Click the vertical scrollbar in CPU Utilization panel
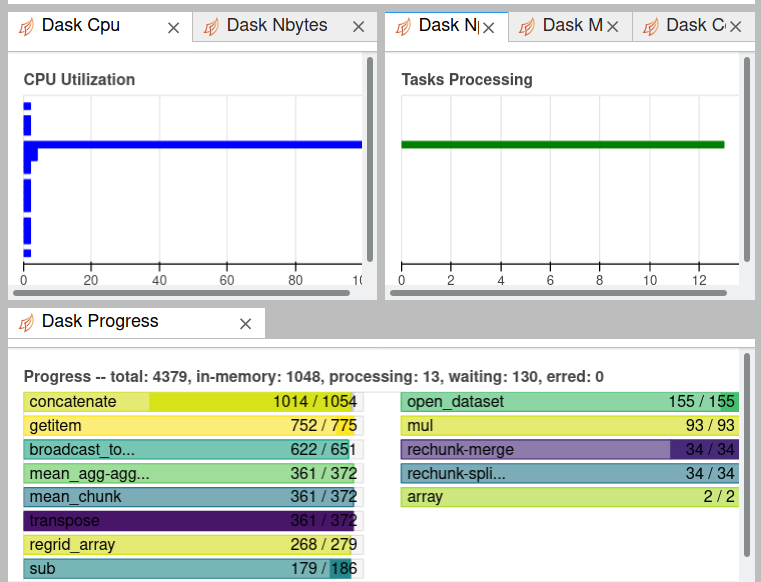This screenshot has height=582, width=761. tap(370, 160)
